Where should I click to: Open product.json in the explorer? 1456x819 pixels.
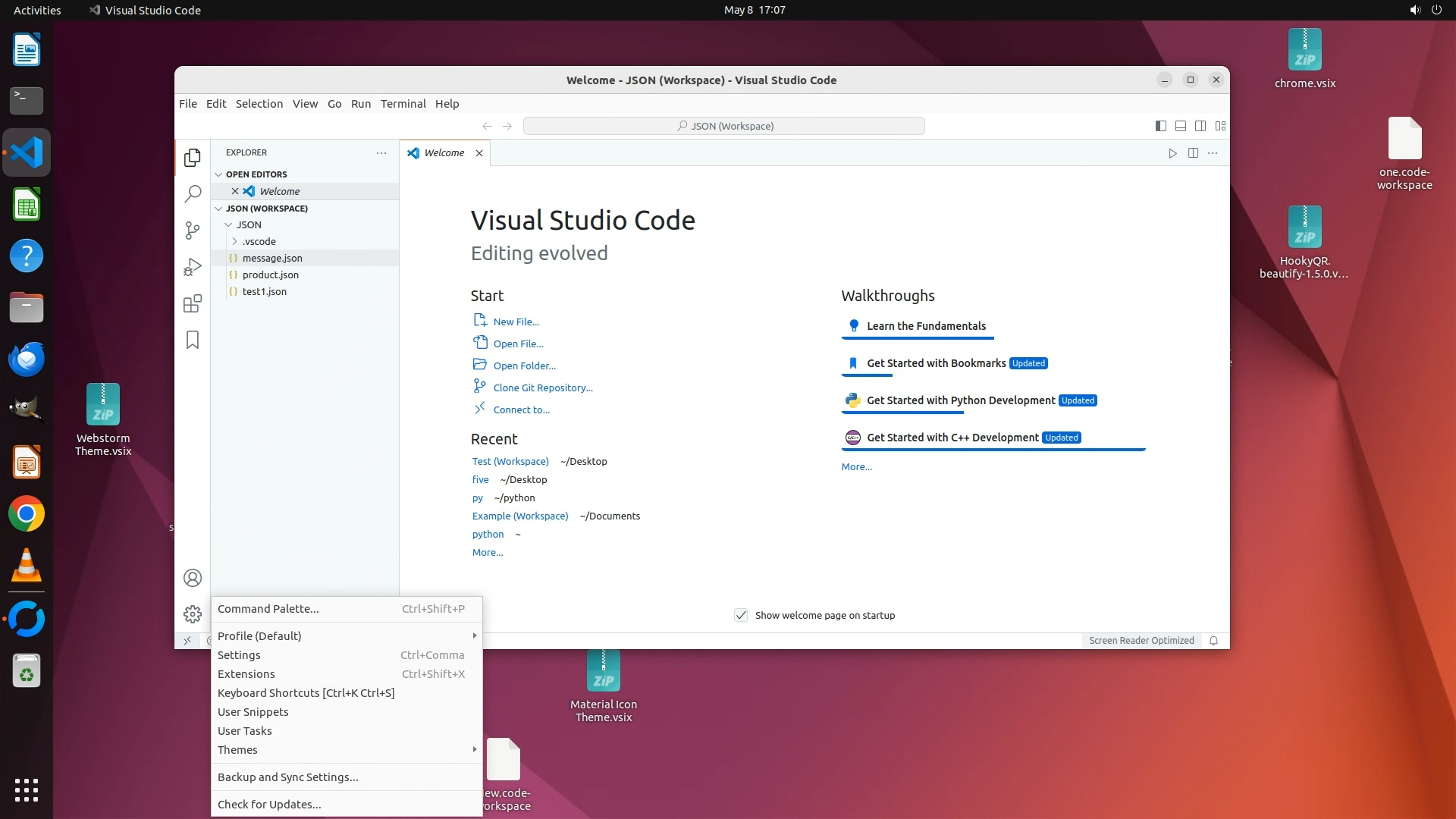(270, 275)
